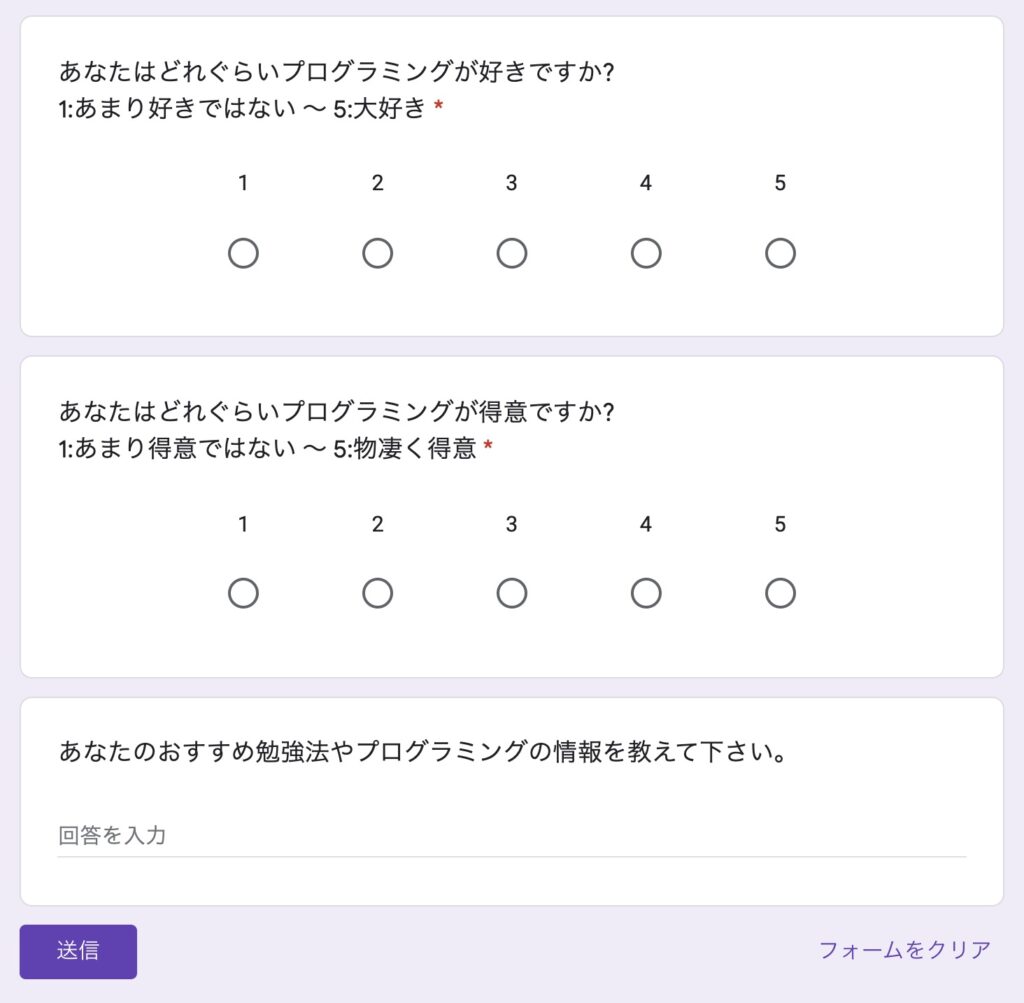Click number label 4 above 得意 scale
This screenshot has height=1003, width=1024.
tap(646, 524)
